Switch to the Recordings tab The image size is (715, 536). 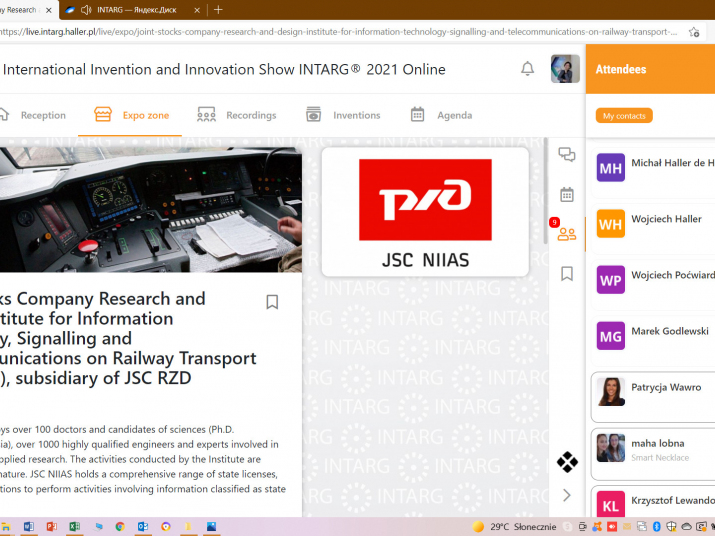(x=236, y=115)
